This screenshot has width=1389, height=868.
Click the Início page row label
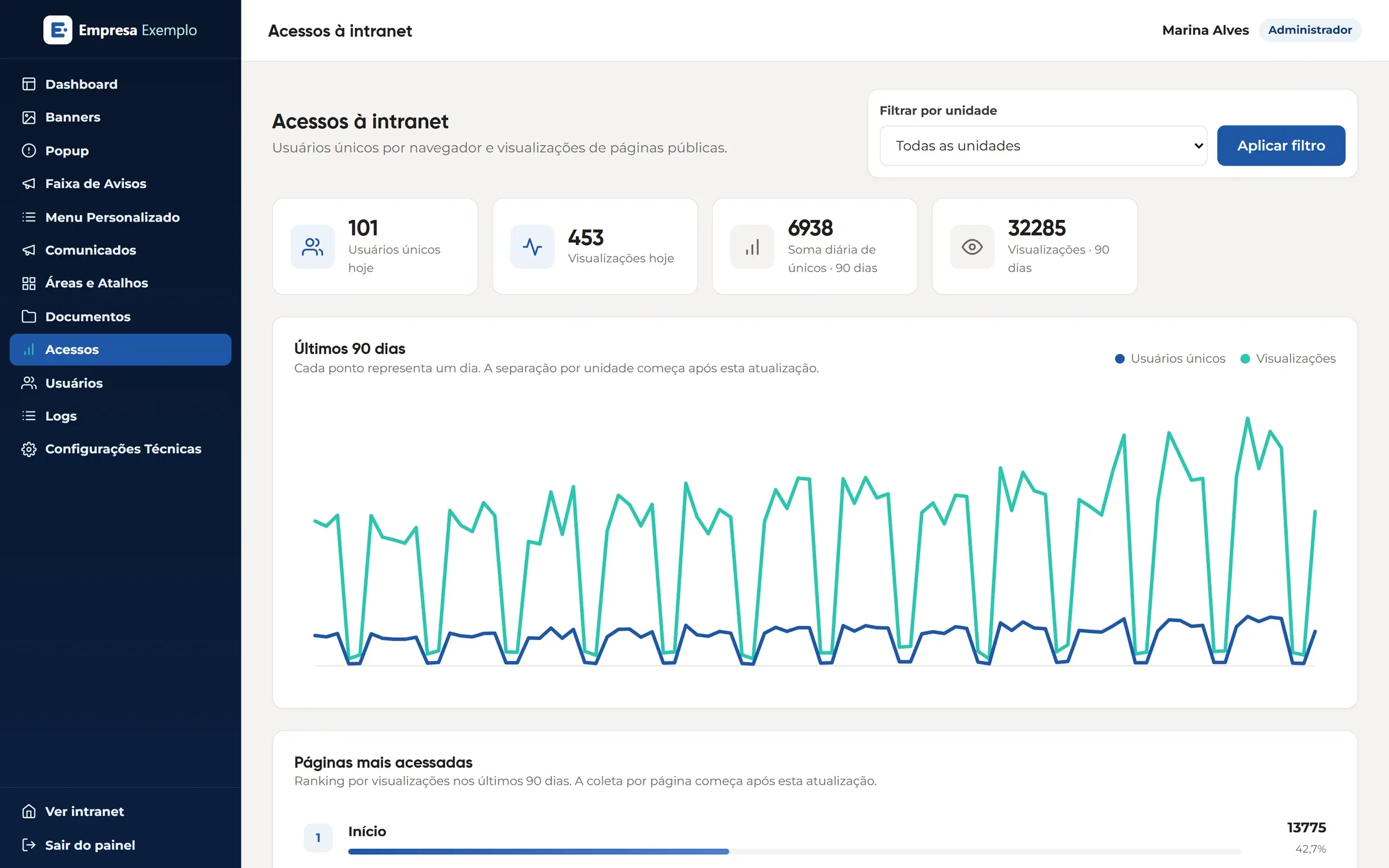pos(367,832)
